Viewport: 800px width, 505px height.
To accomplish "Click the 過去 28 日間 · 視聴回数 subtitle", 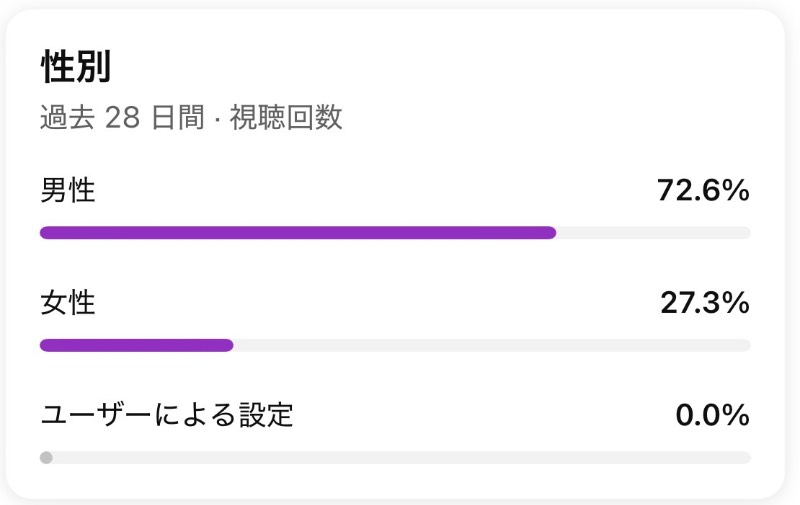I will [x=191, y=117].
